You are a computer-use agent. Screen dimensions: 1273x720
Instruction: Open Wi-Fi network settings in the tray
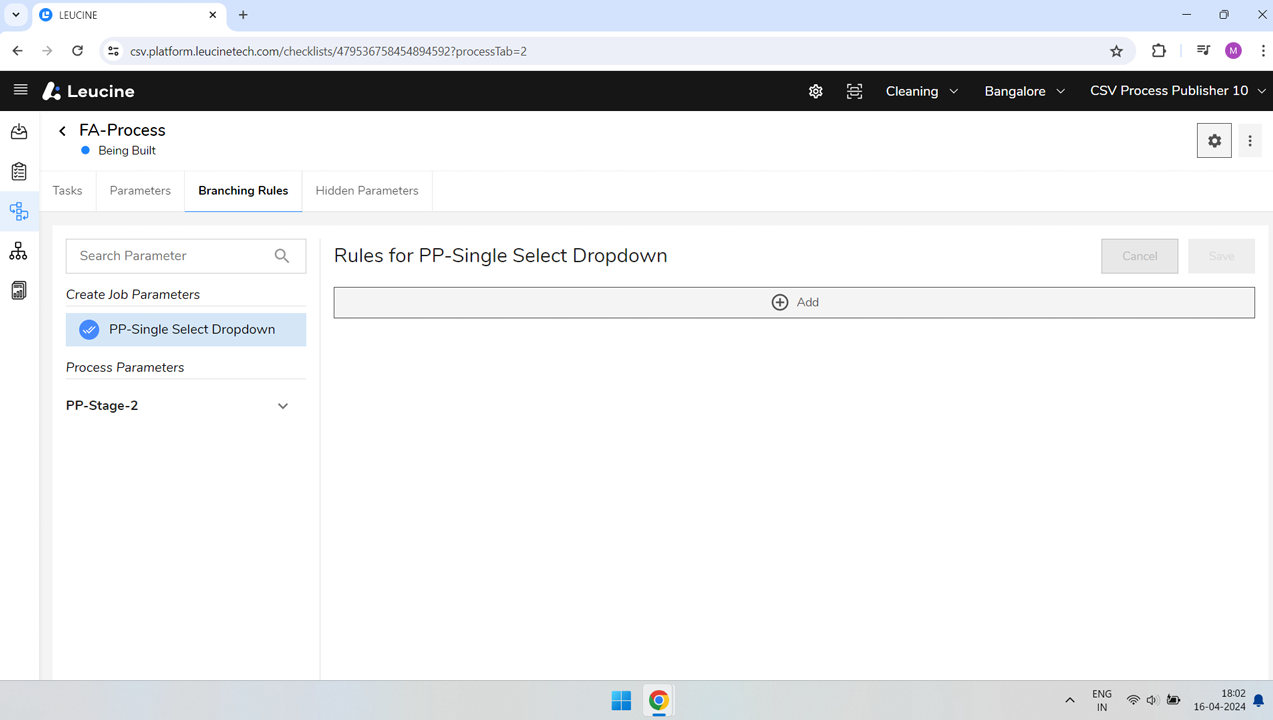click(x=1133, y=700)
